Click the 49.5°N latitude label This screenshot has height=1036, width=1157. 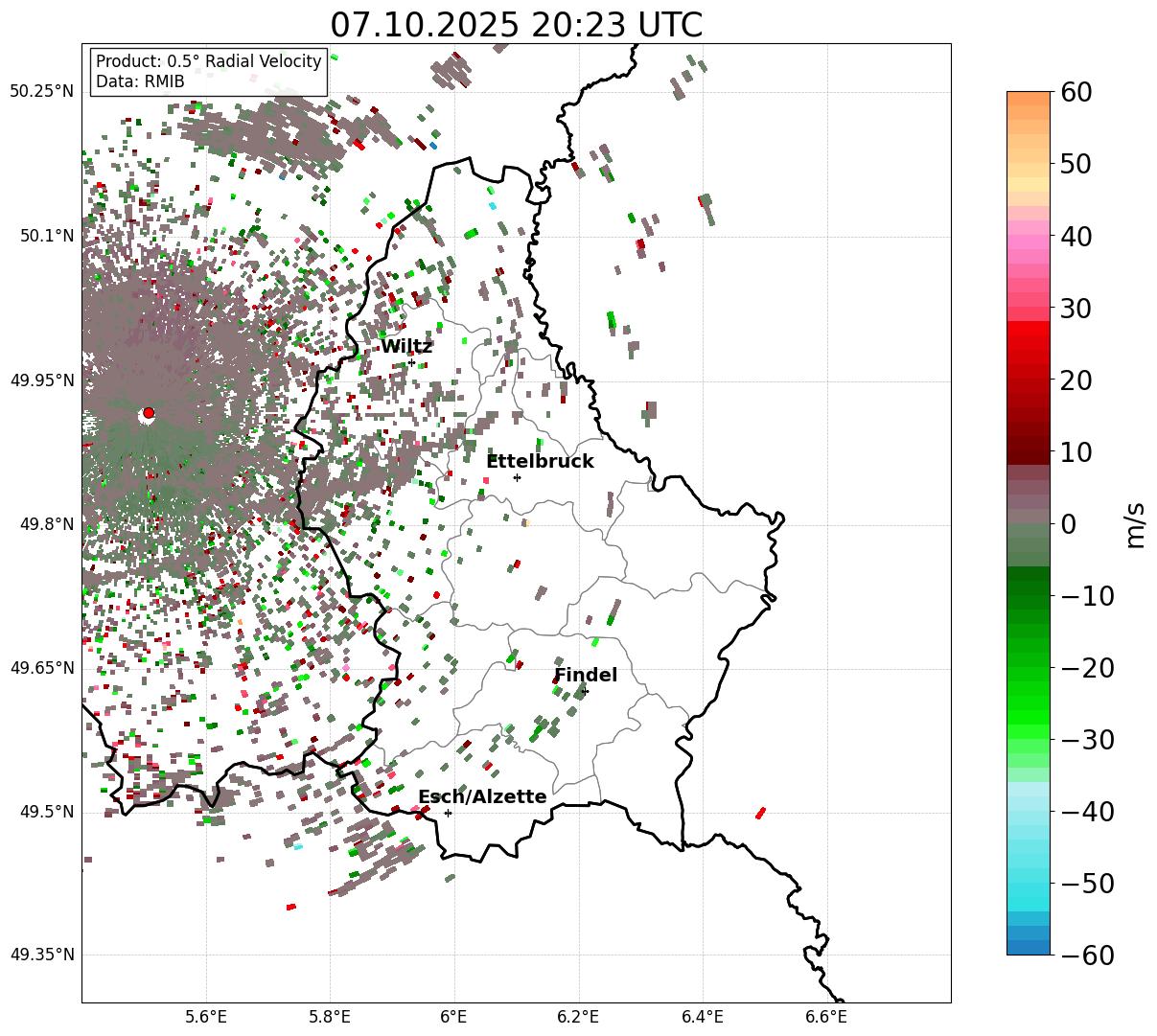pos(46,812)
